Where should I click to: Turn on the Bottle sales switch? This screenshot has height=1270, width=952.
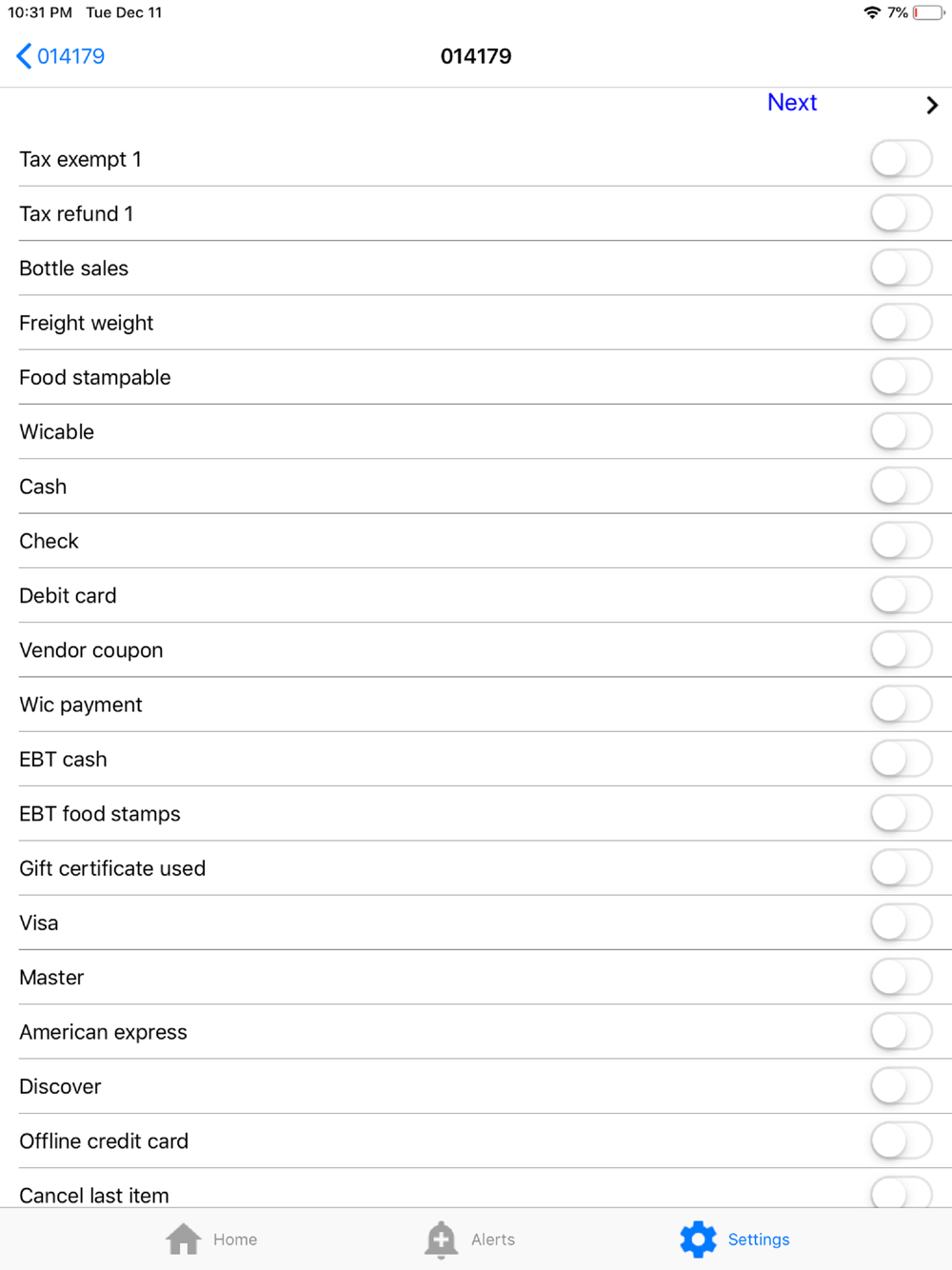point(902,268)
